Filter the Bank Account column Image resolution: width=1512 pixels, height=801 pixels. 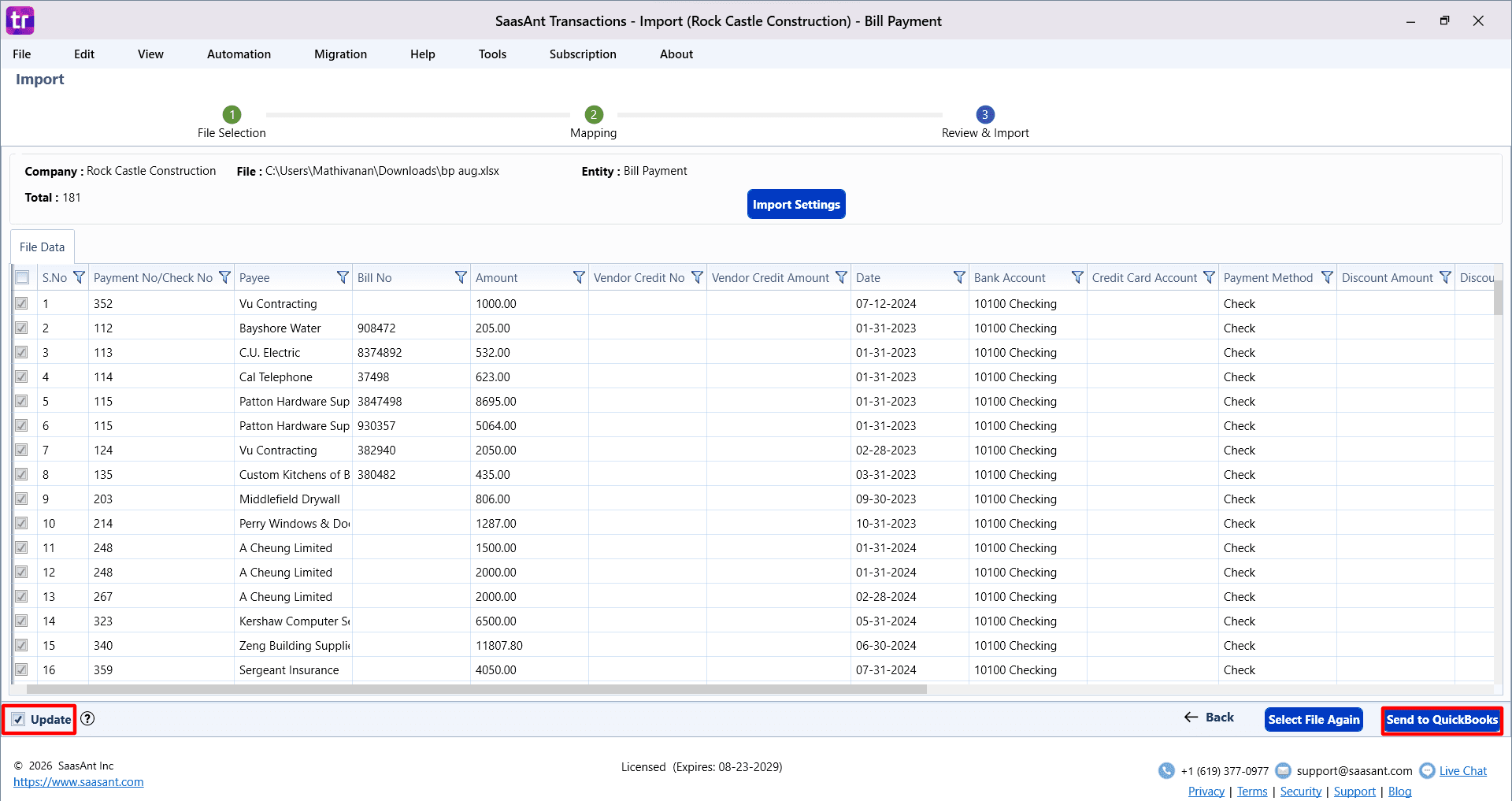click(x=1077, y=277)
